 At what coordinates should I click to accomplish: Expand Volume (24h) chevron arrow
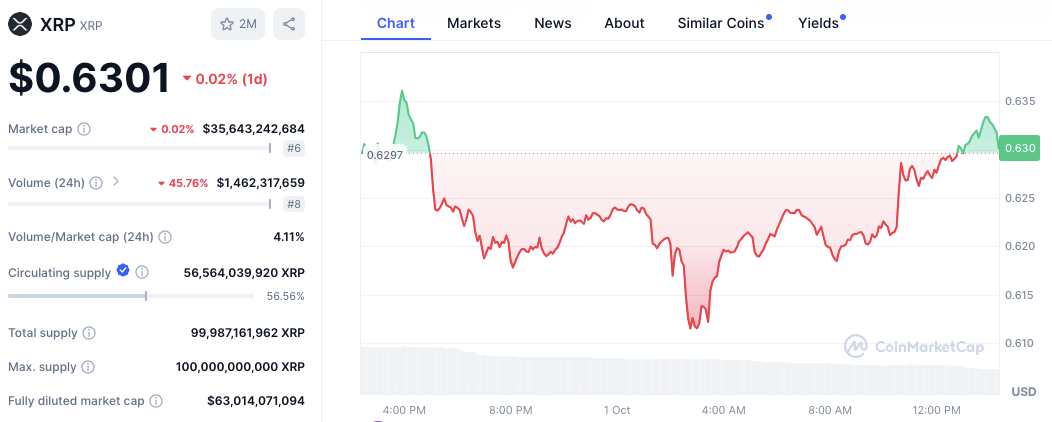[116, 182]
